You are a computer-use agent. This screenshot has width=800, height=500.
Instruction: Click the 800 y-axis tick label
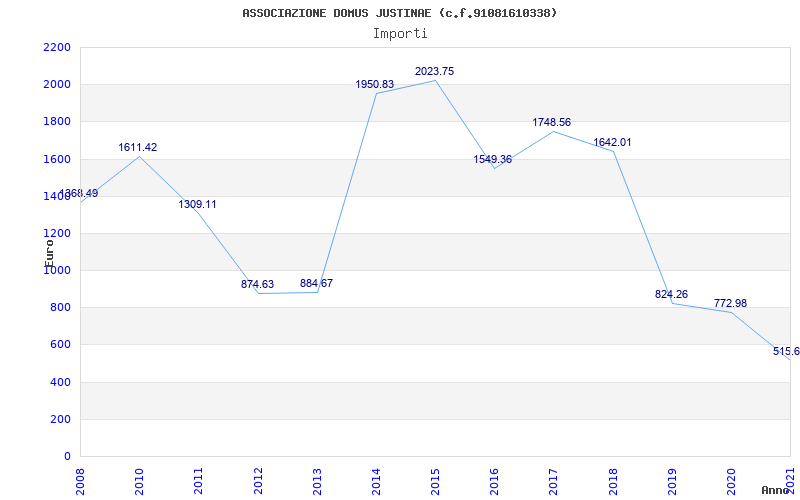[x=61, y=308]
